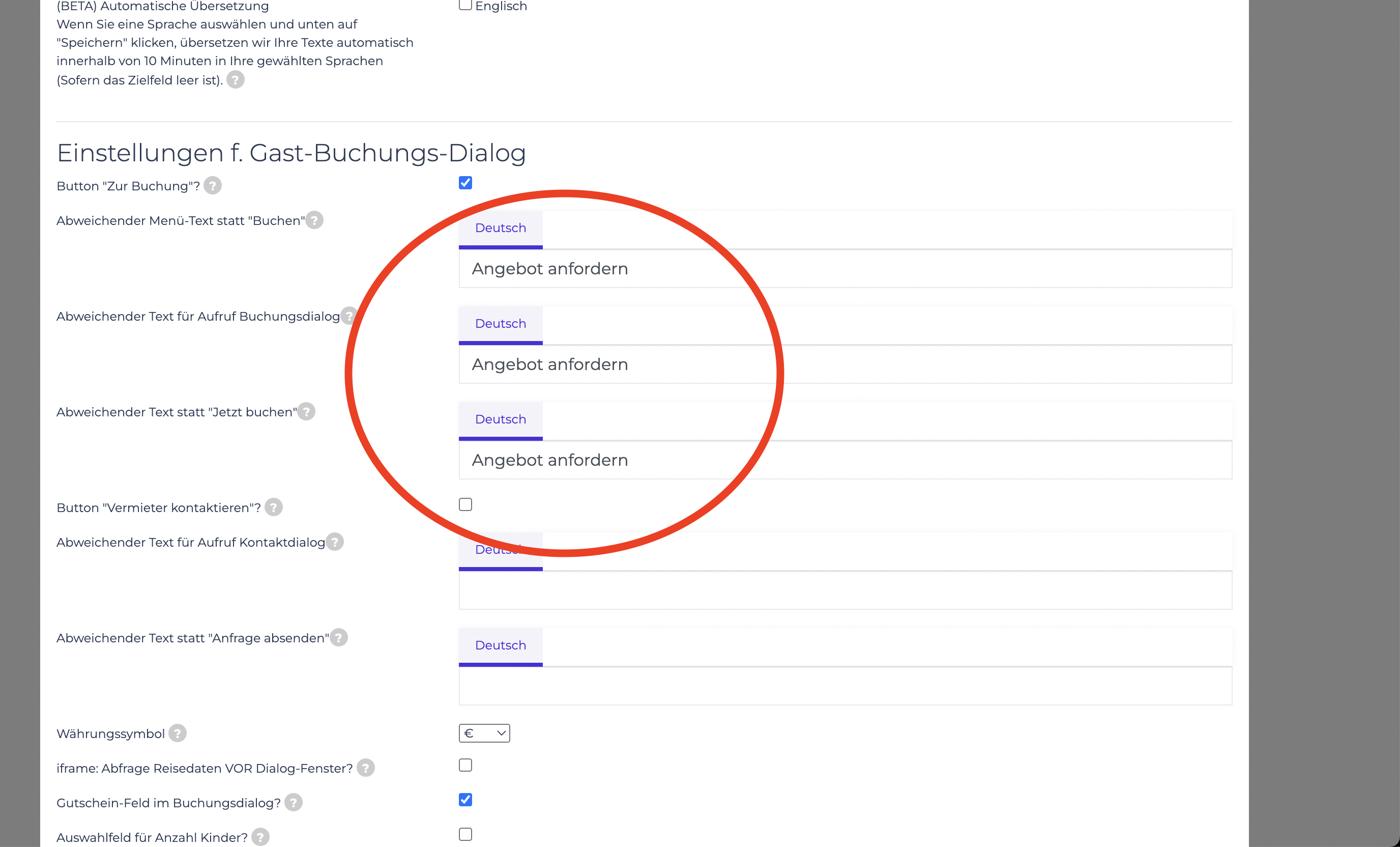Click help icon for Automatische Übersetzung description
The image size is (1400, 847).
coord(235,80)
